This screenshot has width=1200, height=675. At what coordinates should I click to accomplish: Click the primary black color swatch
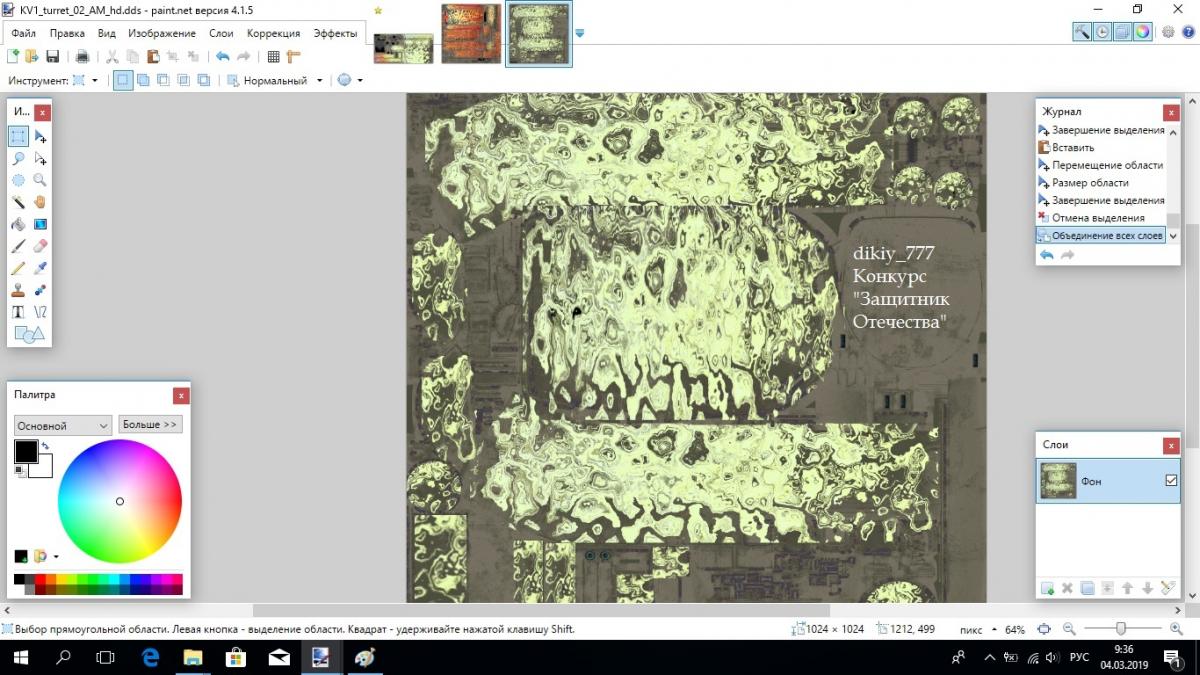[25, 451]
